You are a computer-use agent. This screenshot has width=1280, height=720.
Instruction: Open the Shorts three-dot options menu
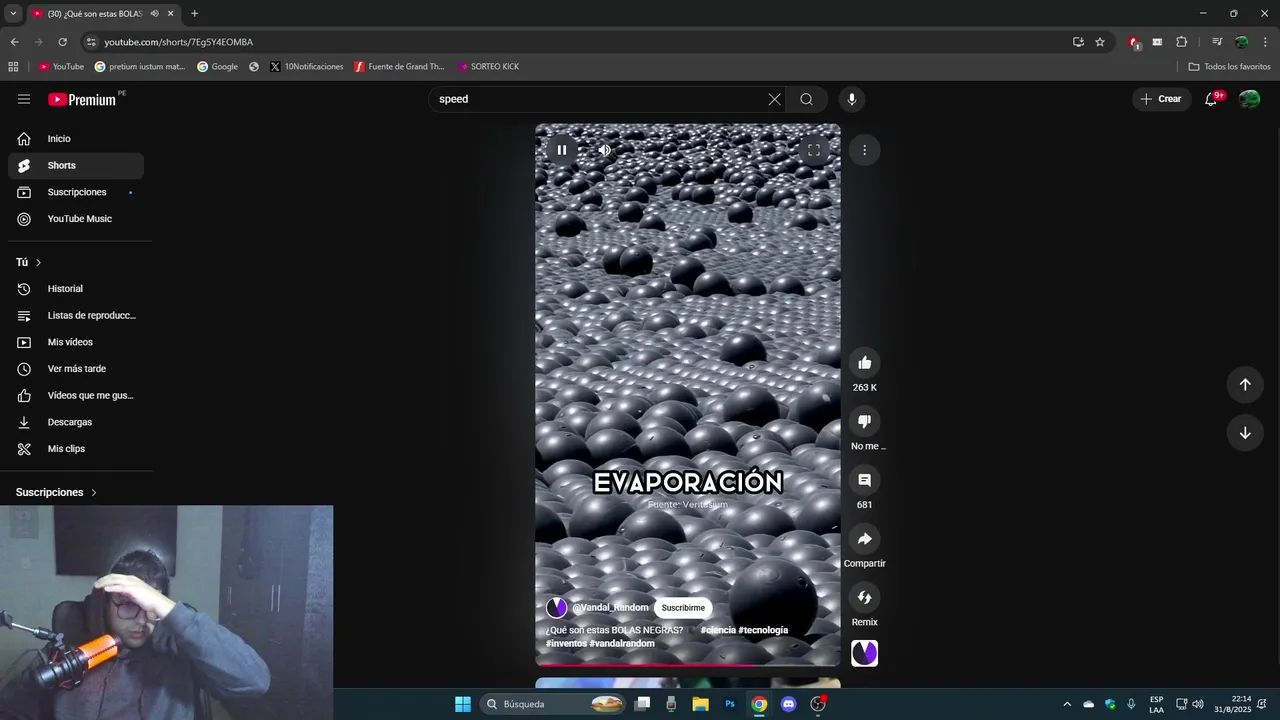click(864, 150)
